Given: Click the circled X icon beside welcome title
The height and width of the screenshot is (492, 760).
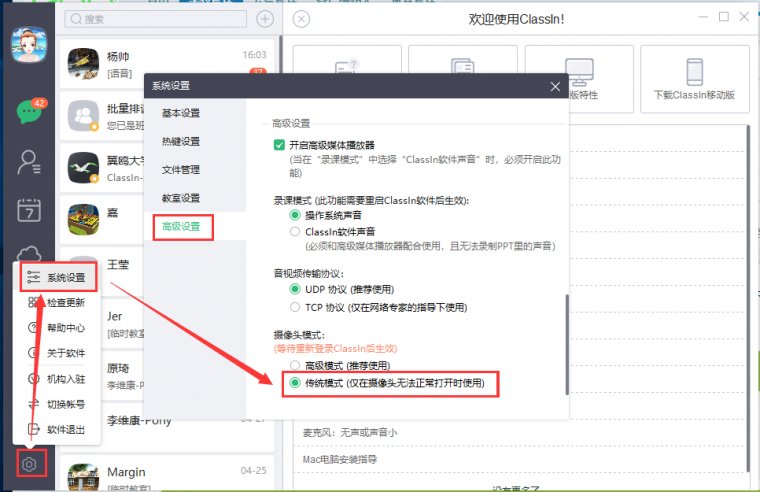Looking at the screenshot, I should [302, 19].
